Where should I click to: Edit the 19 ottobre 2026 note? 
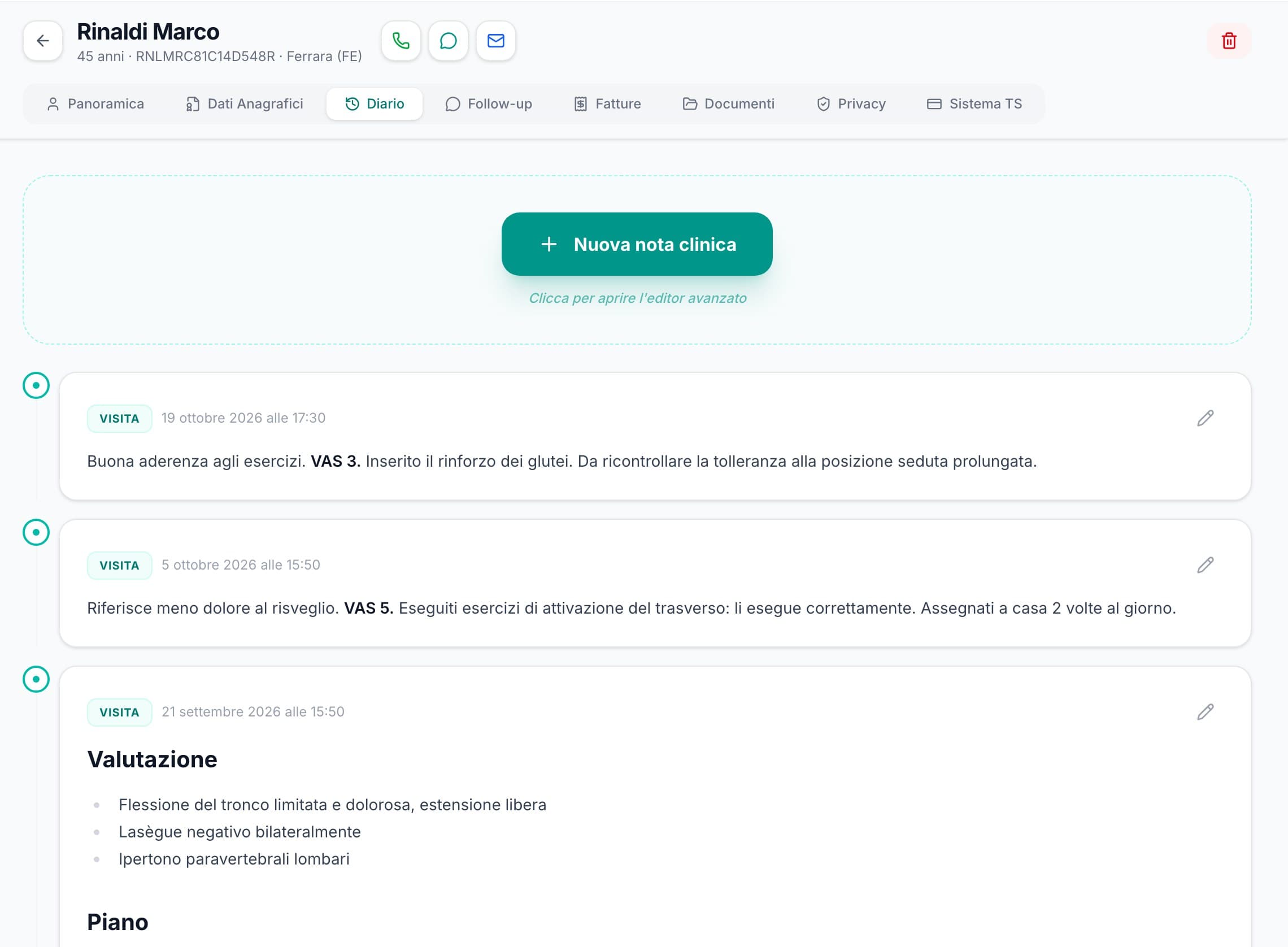tap(1206, 418)
